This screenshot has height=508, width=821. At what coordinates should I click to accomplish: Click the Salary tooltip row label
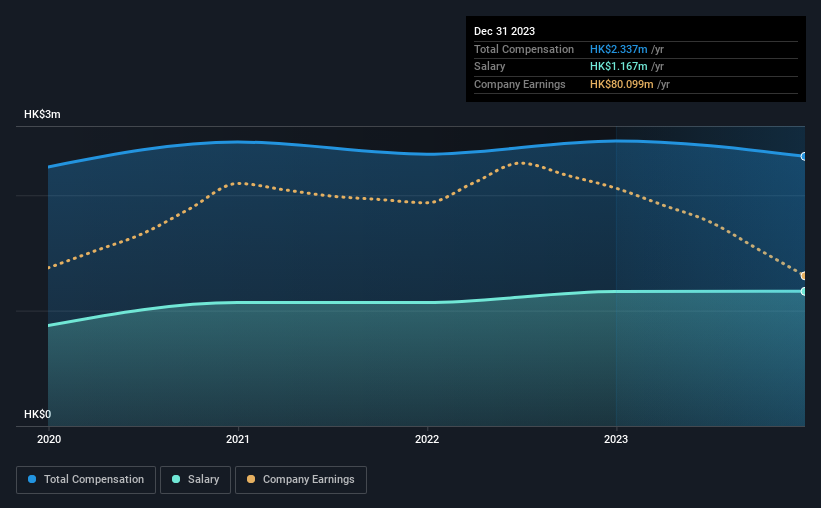click(x=490, y=67)
